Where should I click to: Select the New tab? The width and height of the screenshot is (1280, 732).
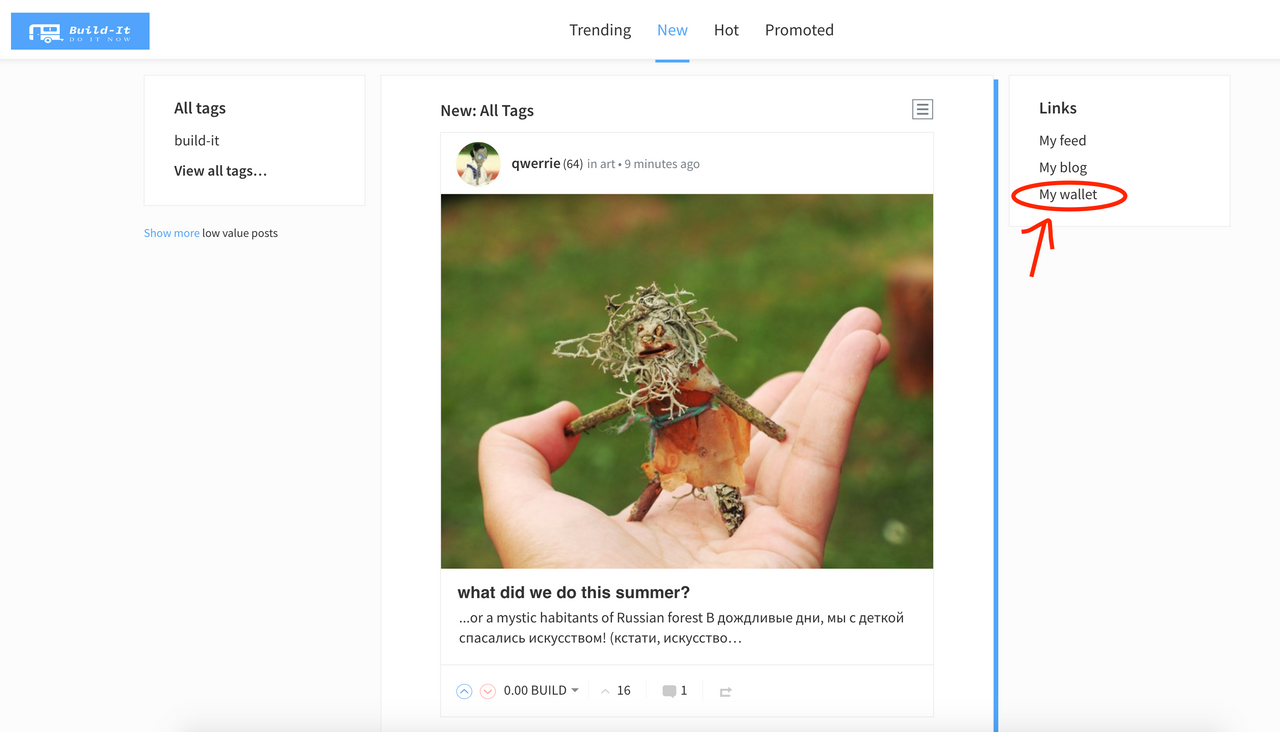coord(672,30)
